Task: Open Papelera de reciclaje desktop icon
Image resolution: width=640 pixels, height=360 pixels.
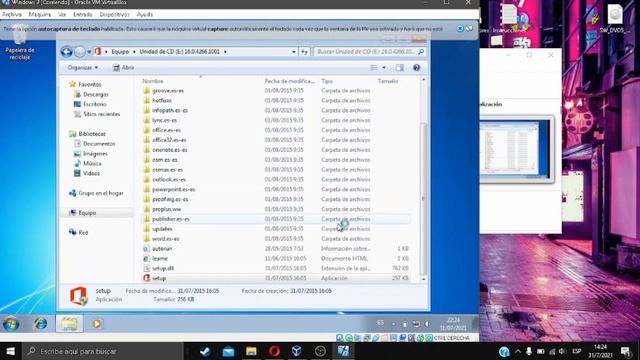Action: tap(20, 43)
